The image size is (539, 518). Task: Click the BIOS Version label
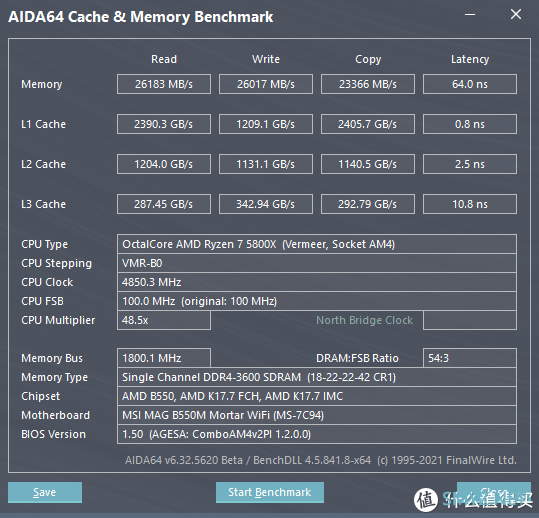pyautogui.click(x=53, y=434)
